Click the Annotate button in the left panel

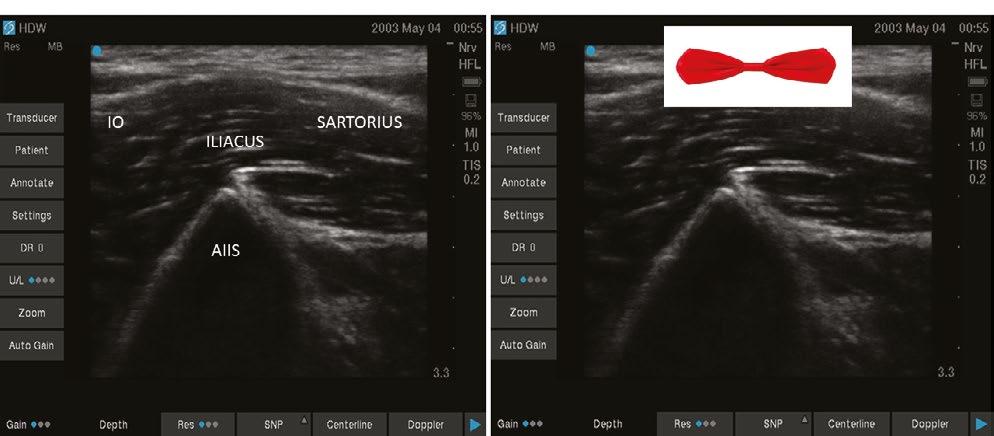click(x=32, y=183)
